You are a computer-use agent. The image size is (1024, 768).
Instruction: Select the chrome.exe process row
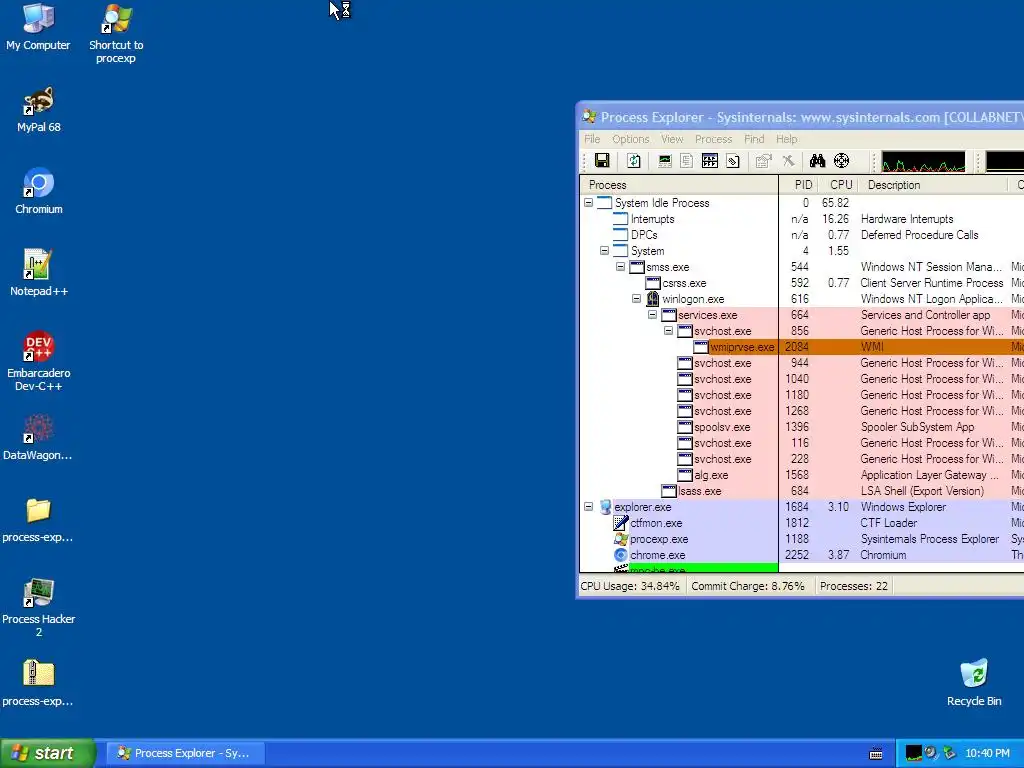802,555
